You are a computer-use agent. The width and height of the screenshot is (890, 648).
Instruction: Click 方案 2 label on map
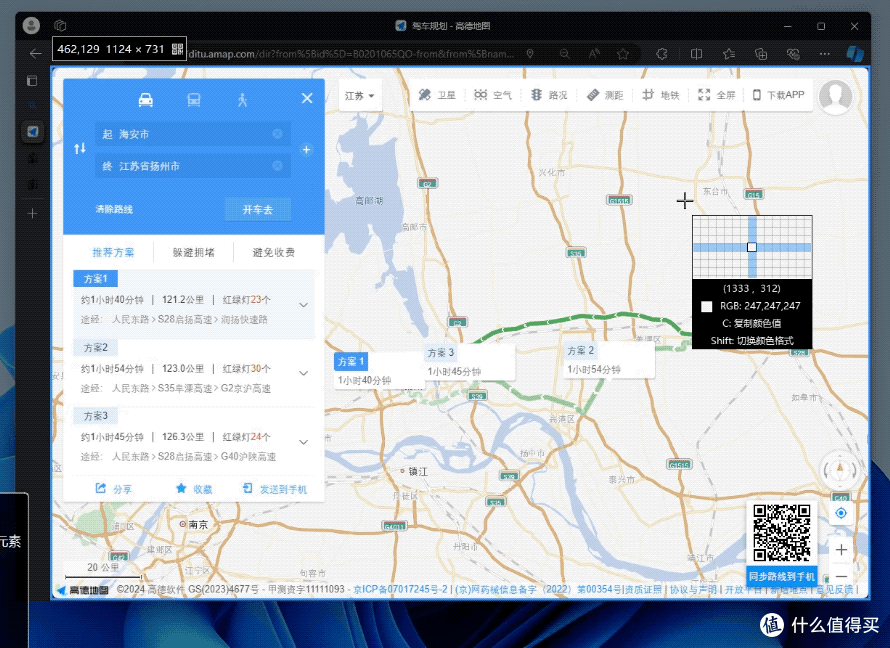(x=581, y=351)
